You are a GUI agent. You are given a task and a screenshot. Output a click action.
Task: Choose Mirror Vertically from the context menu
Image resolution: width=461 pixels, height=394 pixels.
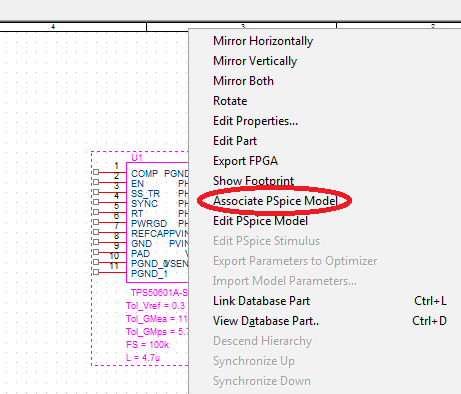coord(255,61)
